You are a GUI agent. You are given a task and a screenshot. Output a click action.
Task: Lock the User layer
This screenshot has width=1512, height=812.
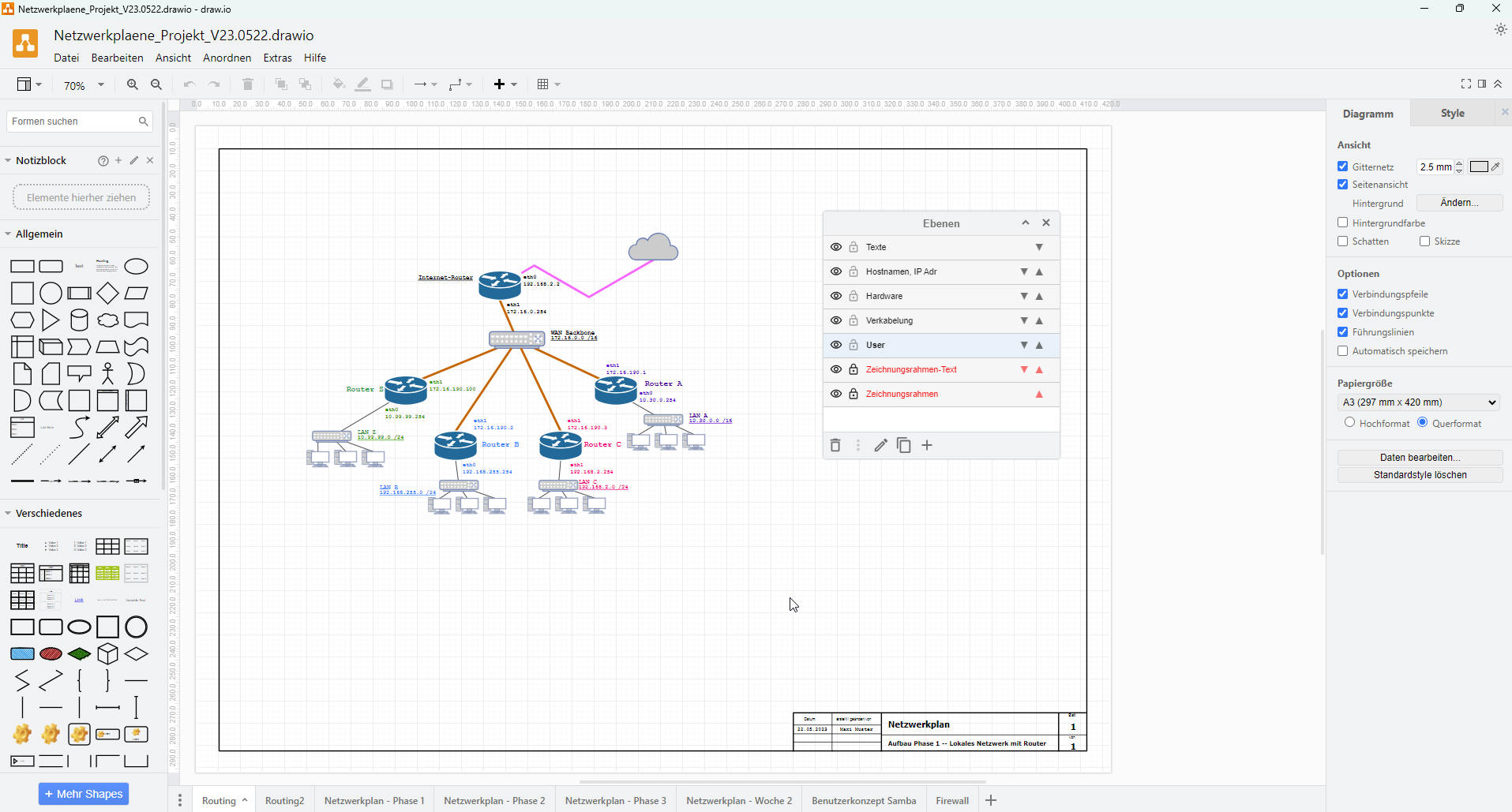point(854,345)
